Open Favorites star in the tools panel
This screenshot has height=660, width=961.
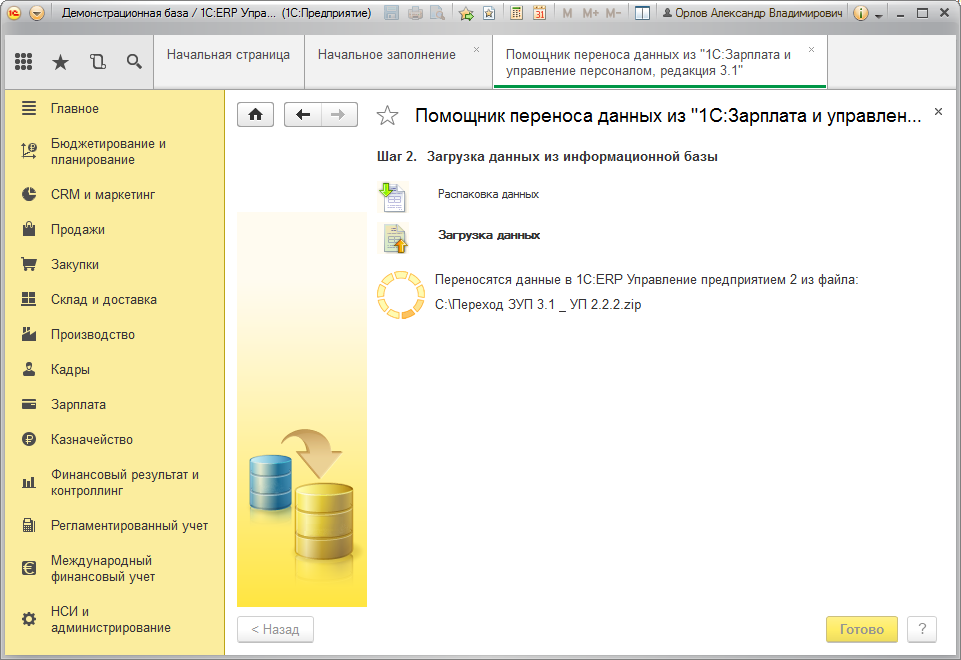click(x=60, y=62)
